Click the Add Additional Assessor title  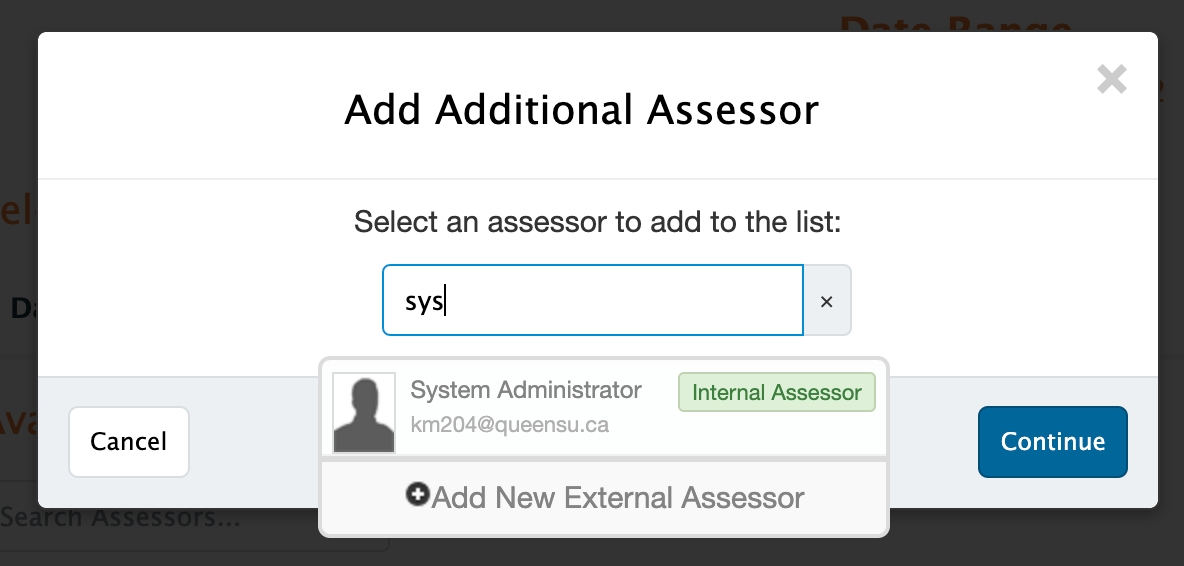point(581,109)
